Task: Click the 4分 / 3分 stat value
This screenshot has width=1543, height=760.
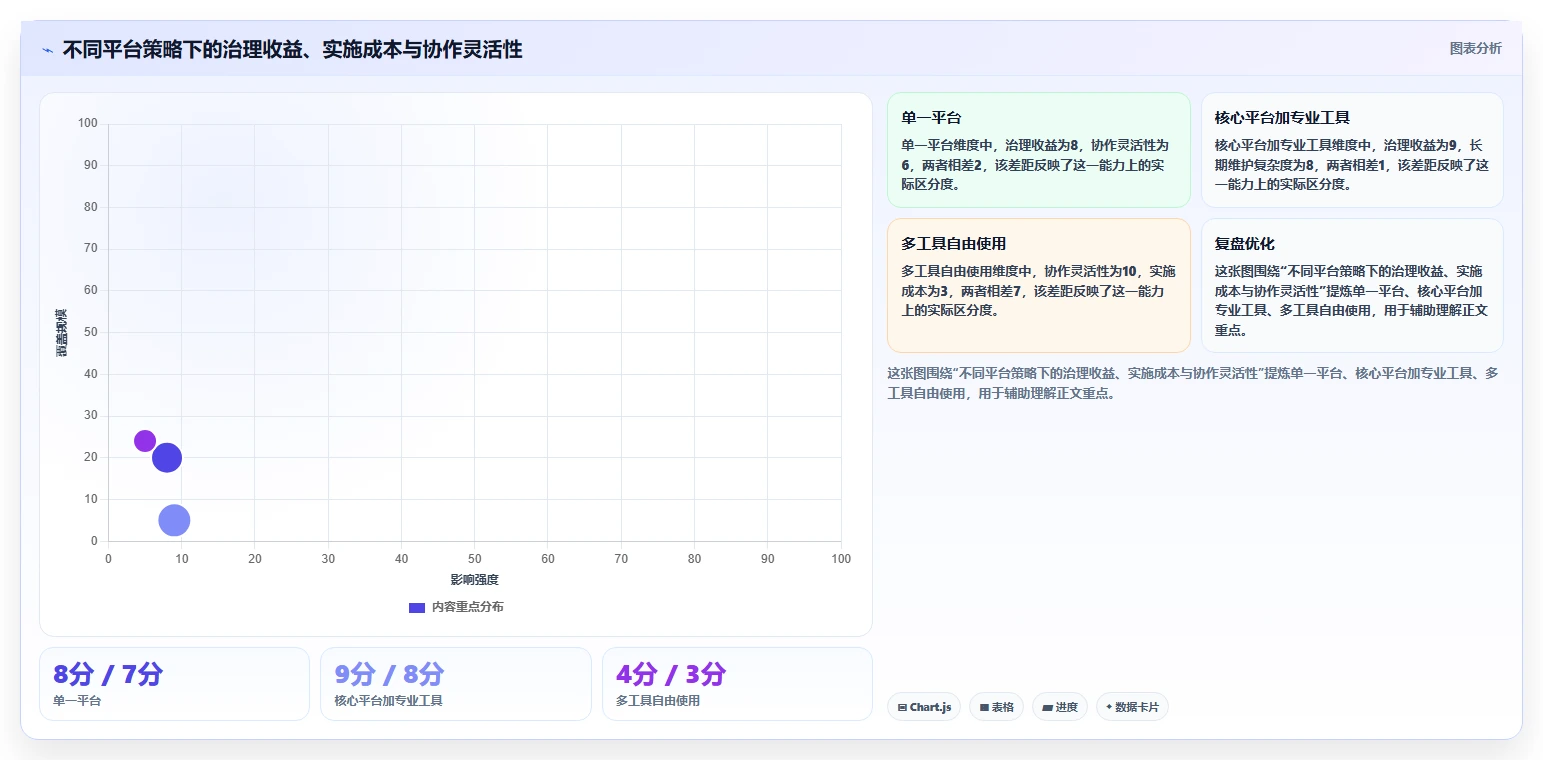Action: click(671, 674)
